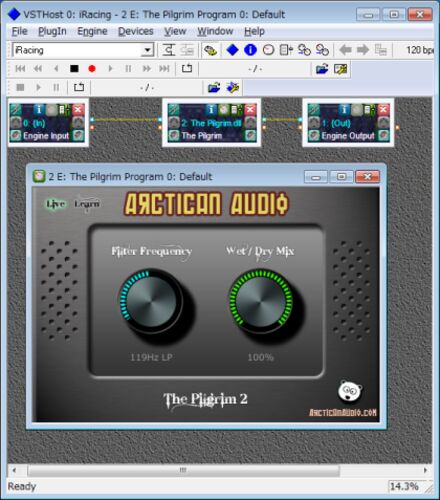440x500 pixels.
Task: Click the horizontal scrollbar left arrow
Action: point(14,470)
